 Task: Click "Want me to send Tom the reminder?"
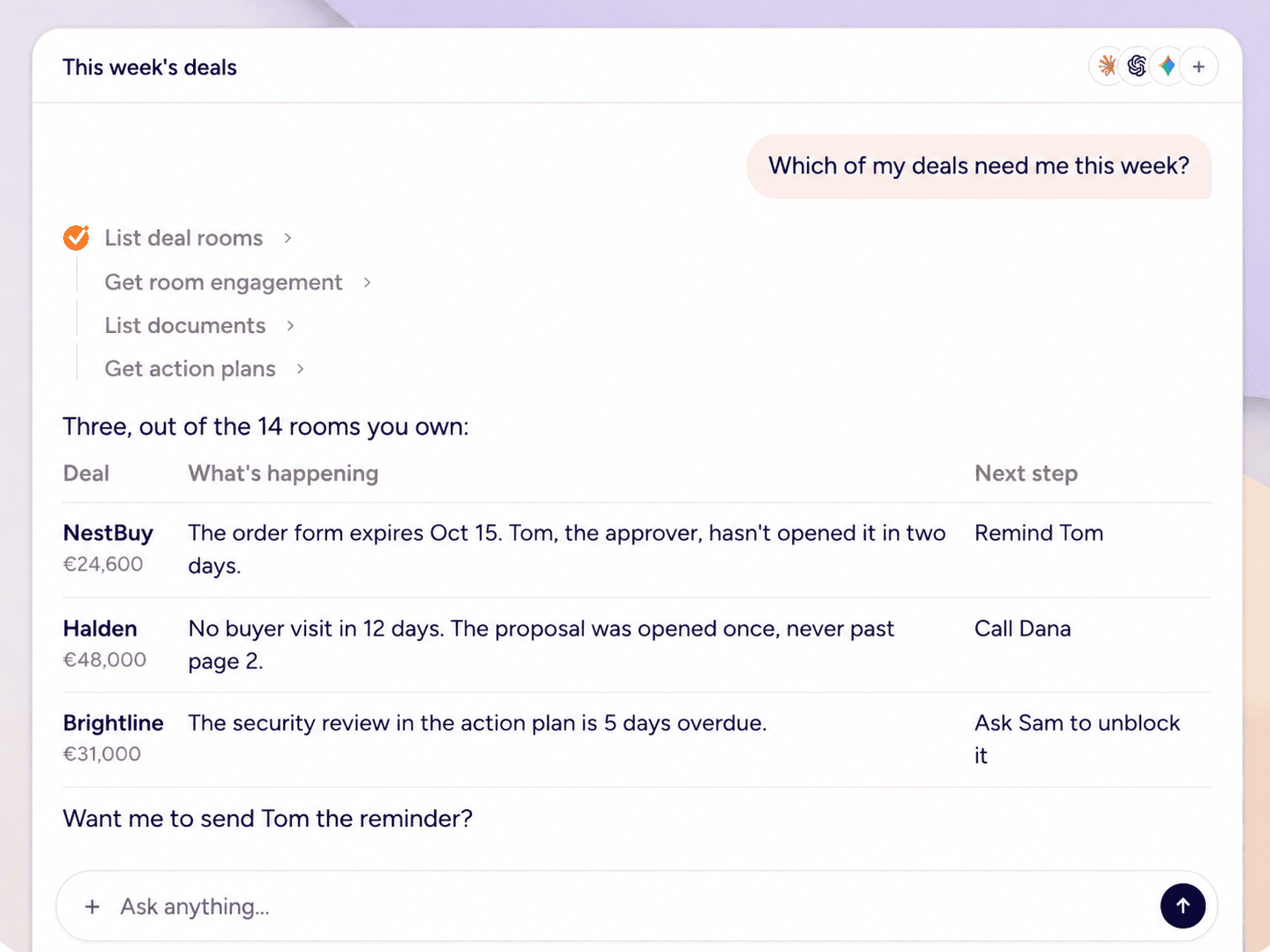click(x=268, y=819)
